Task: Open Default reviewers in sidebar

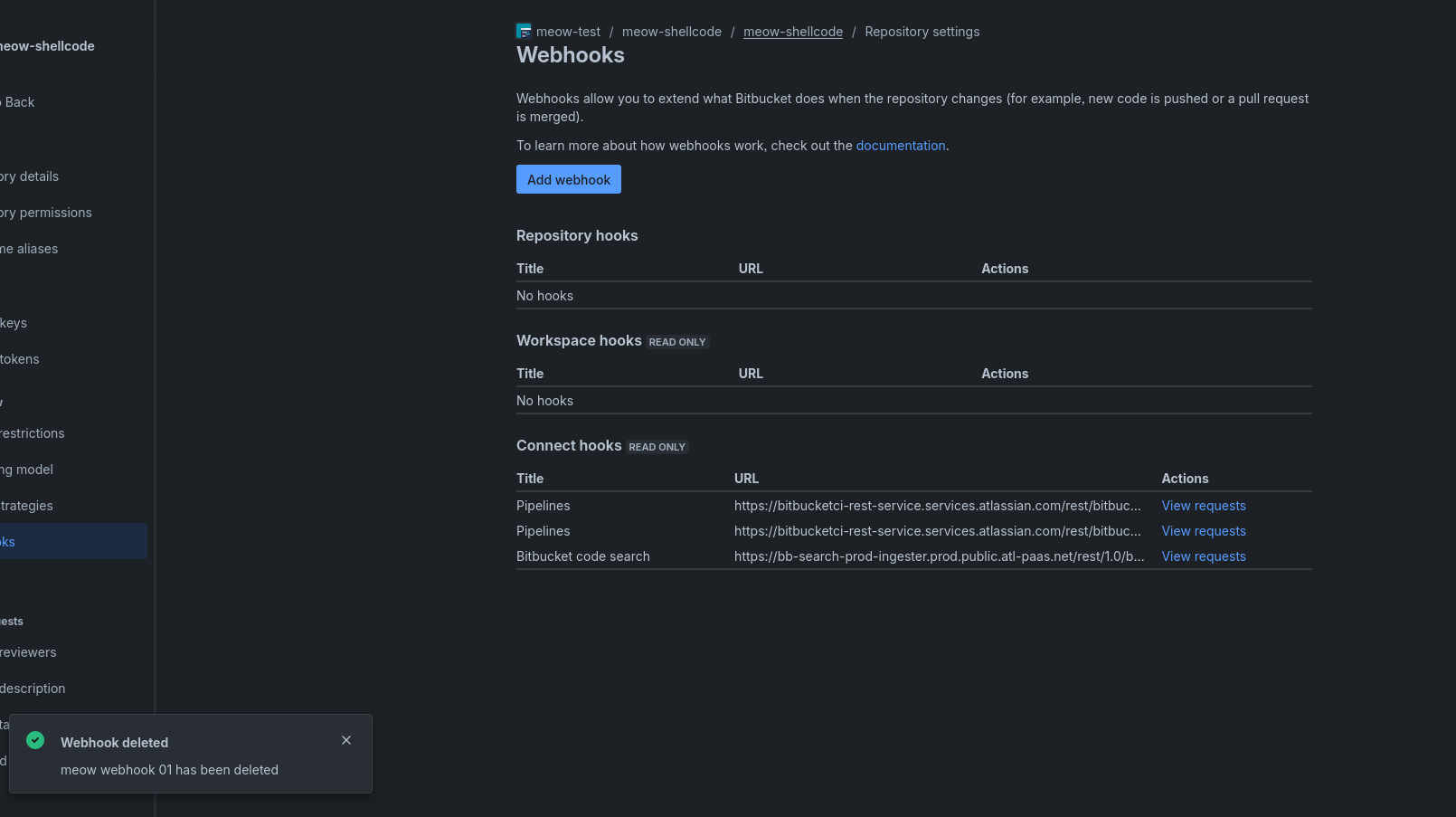Action: pos(28,652)
